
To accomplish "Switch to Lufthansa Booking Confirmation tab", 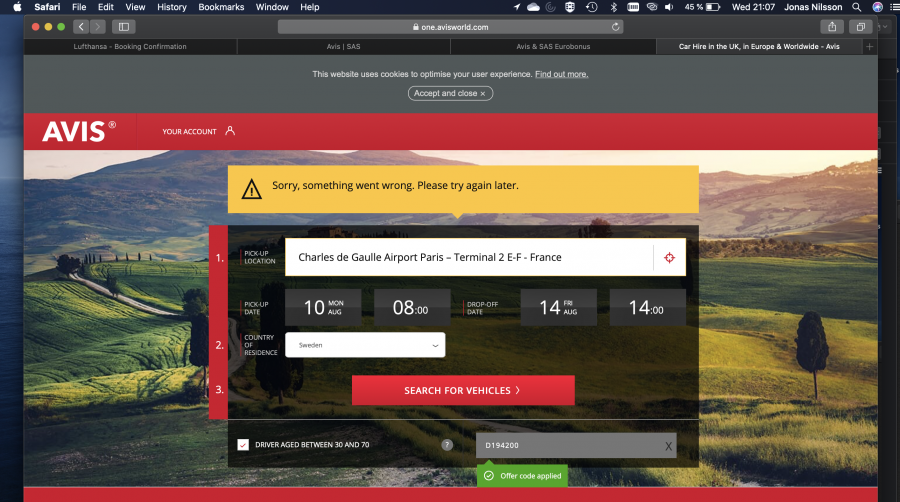I will click(130, 46).
